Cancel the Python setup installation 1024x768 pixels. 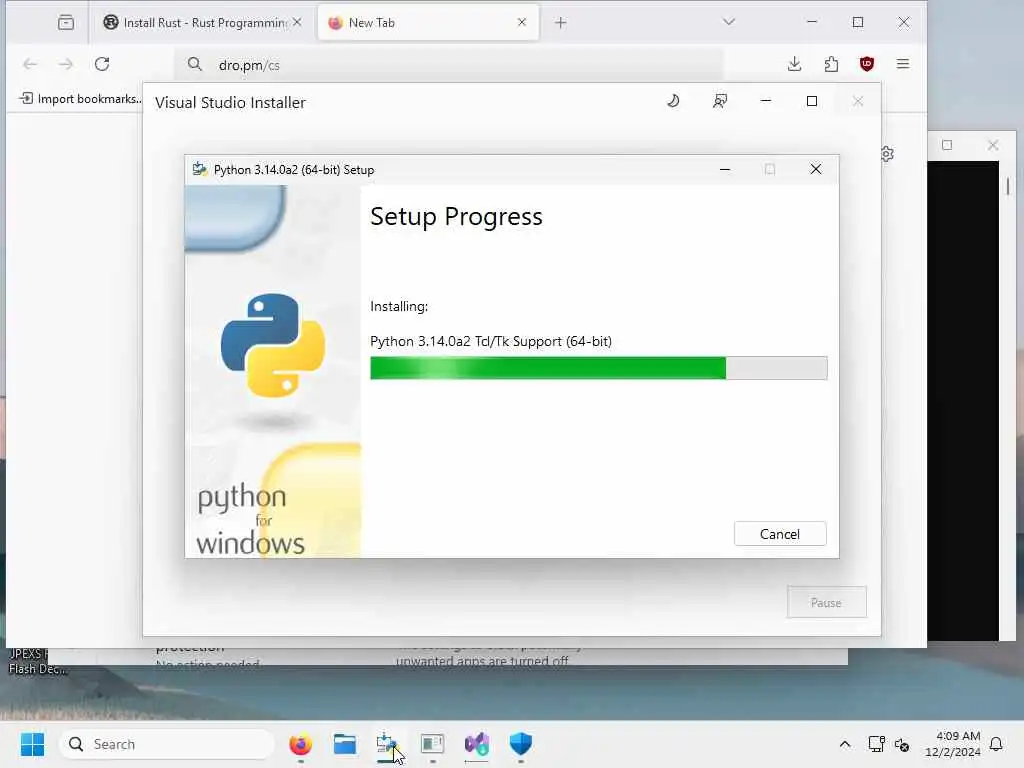(x=780, y=534)
